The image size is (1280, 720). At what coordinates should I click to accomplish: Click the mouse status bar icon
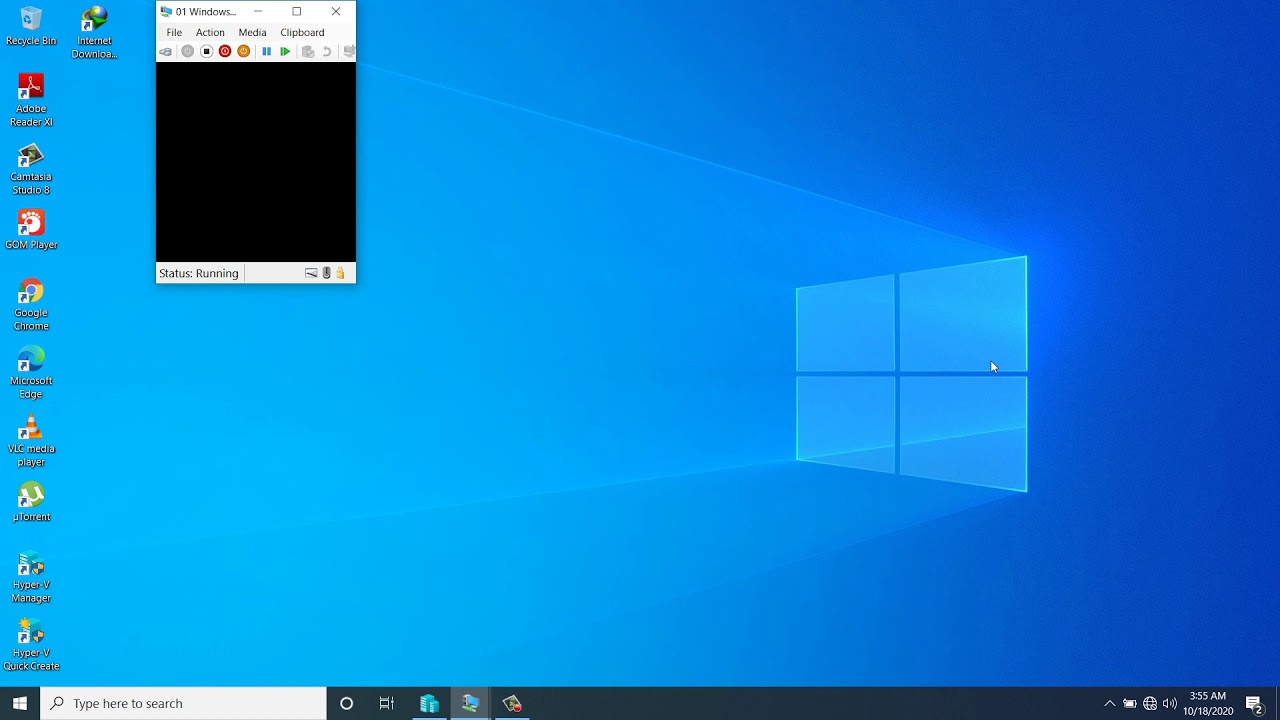(x=326, y=273)
